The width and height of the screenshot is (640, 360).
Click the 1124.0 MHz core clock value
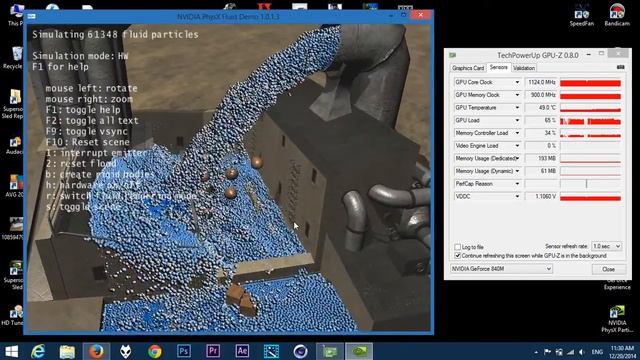coord(541,82)
